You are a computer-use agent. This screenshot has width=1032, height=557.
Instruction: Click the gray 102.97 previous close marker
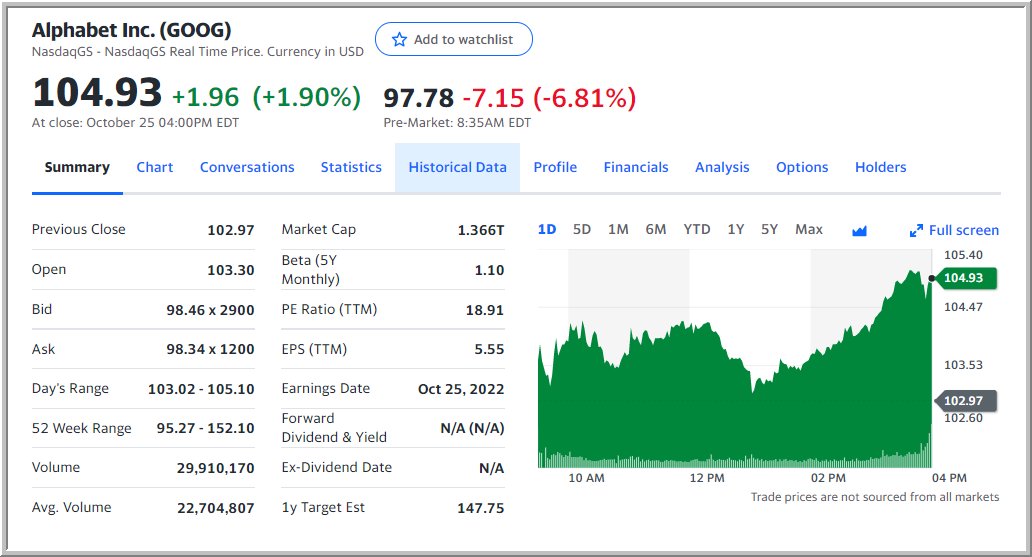(966, 400)
